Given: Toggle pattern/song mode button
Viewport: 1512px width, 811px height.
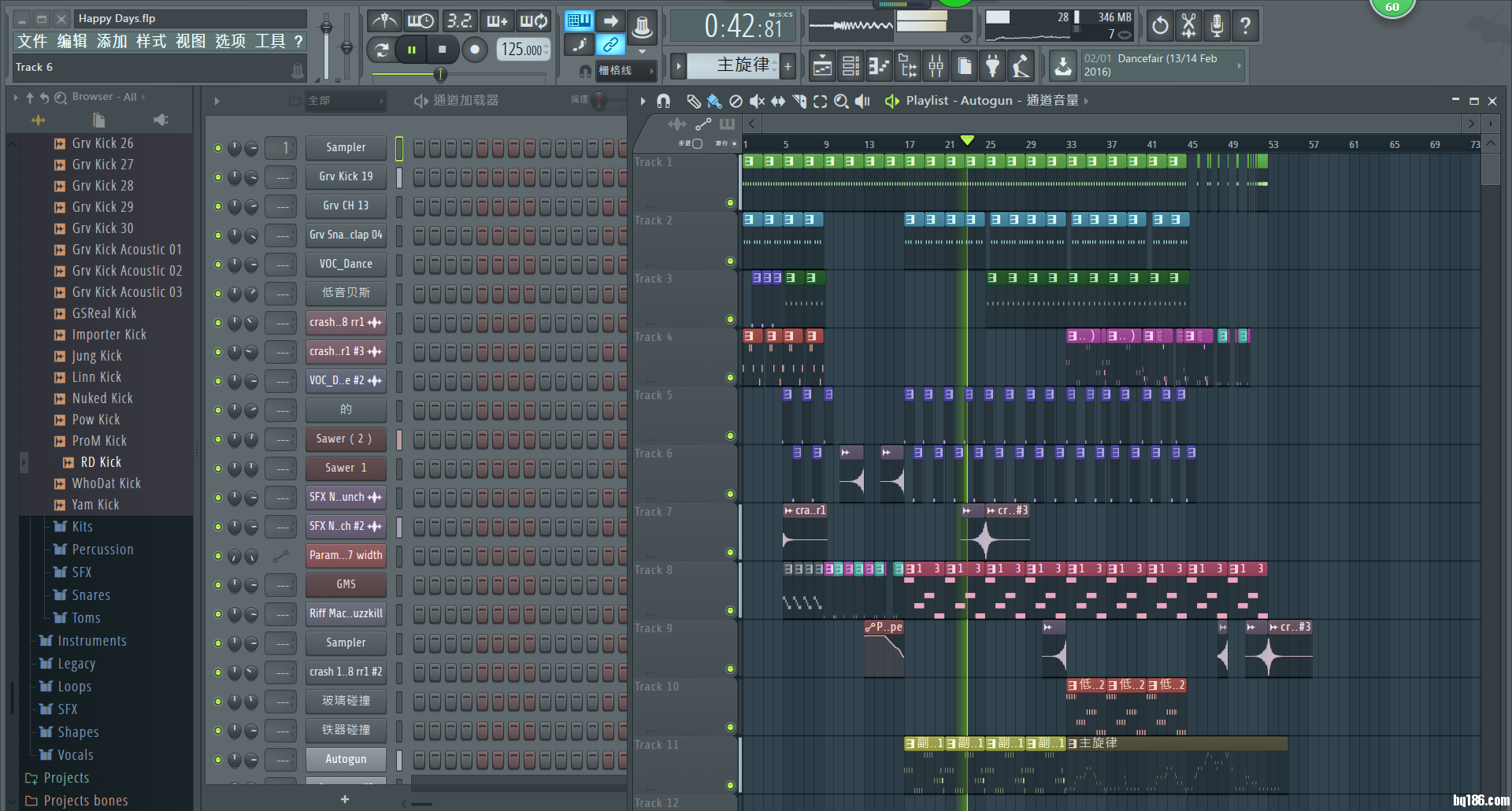Looking at the screenshot, I should click(382, 50).
